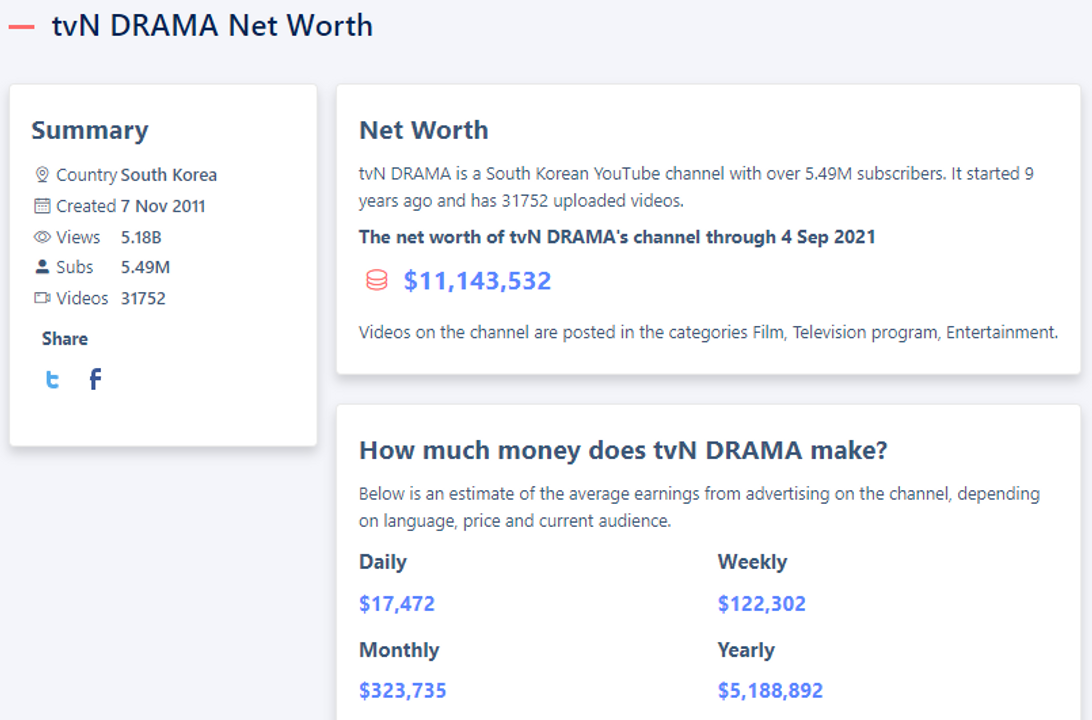Click the eye icon beside Views
1092x720 pixels.
[42, 237]
